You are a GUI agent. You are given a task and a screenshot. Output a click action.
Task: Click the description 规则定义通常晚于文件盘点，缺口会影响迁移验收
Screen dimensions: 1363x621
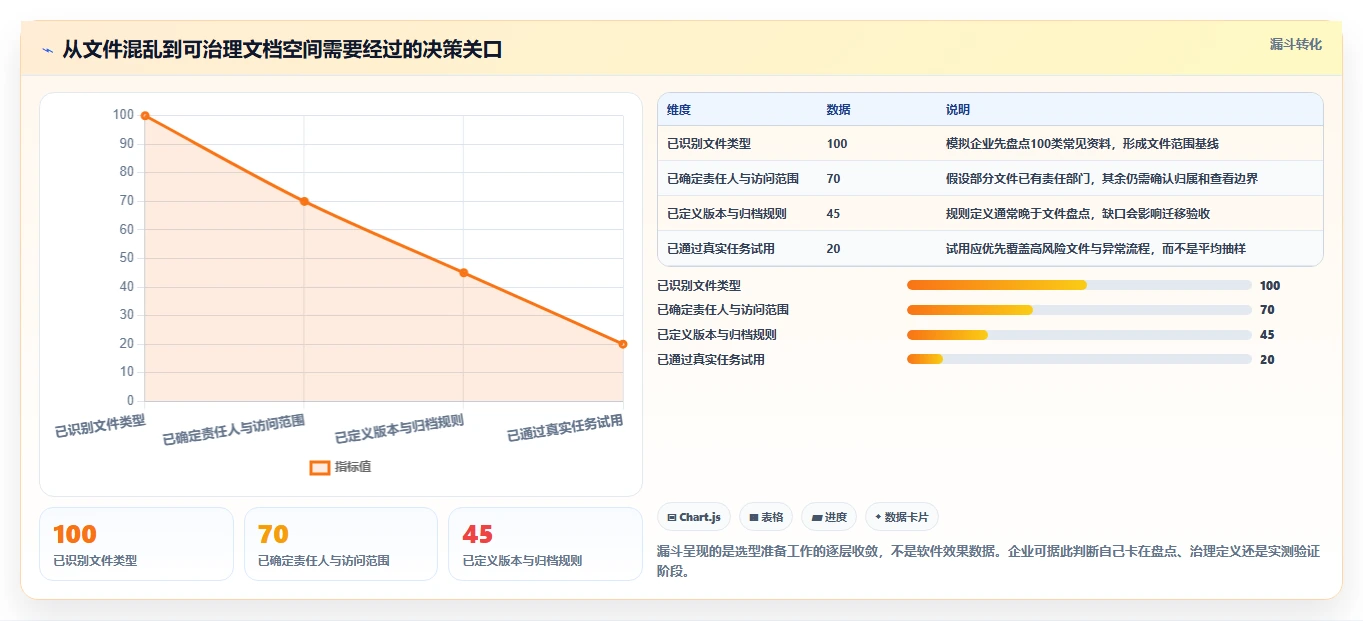tap(1078, 214)
